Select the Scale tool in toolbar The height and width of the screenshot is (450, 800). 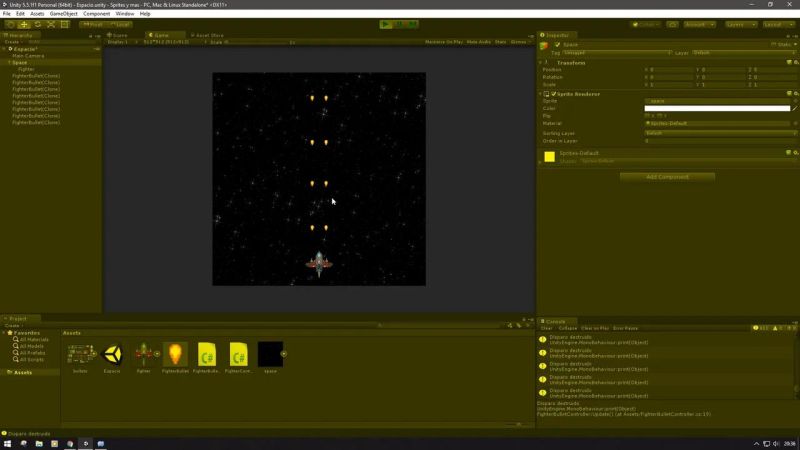pyautogui.click(x=51, y=24)
